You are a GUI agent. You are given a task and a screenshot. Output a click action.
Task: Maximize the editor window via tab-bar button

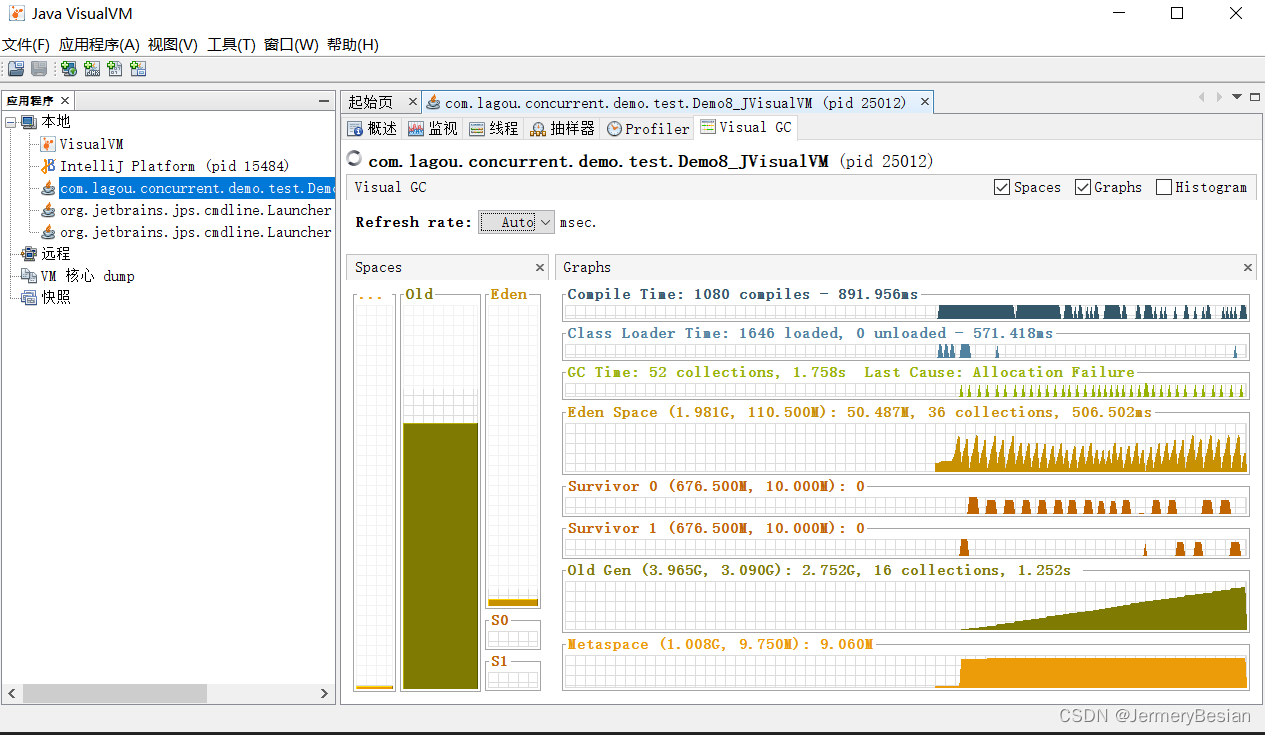(1253, 97)
